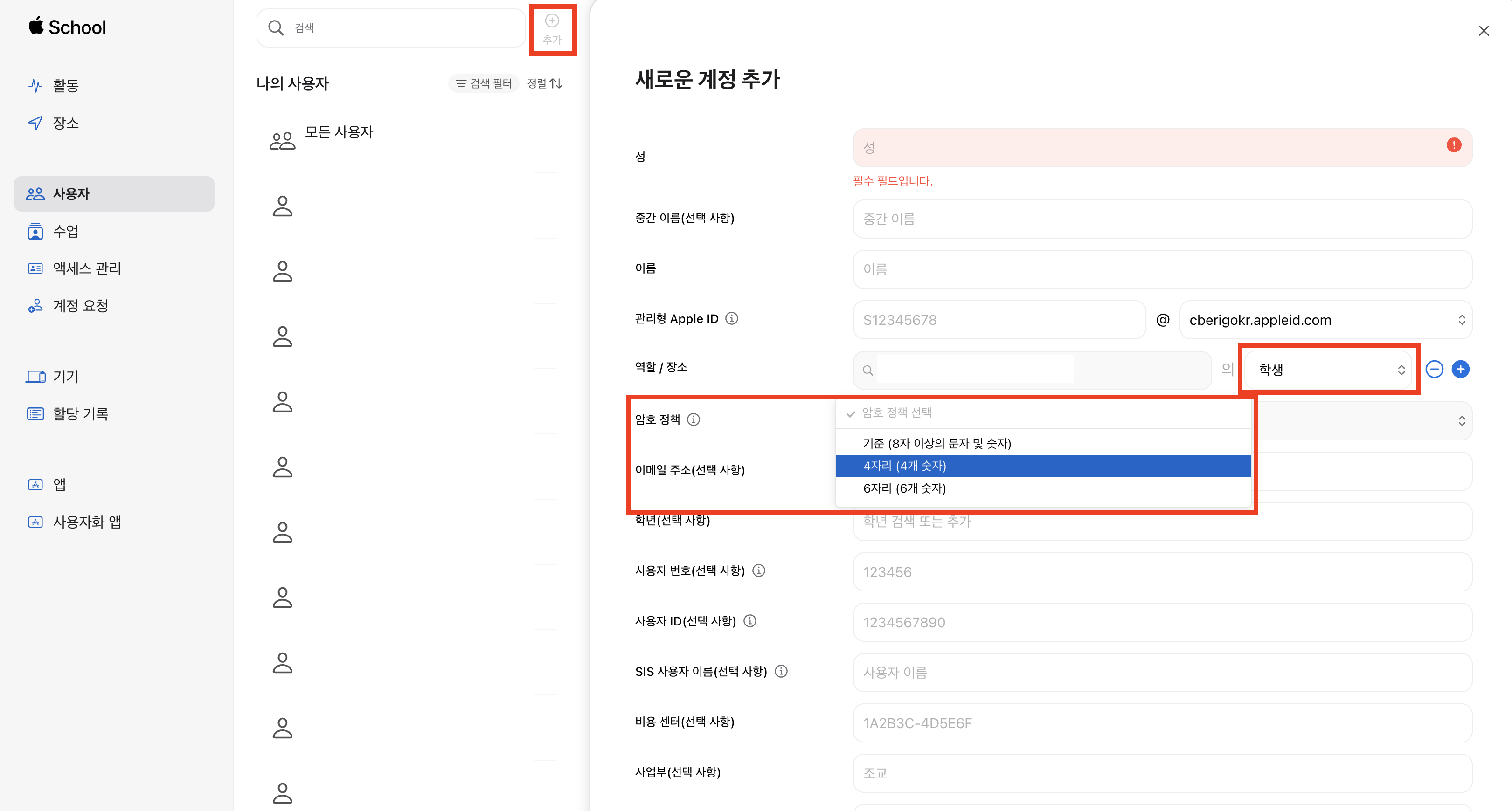Choose 6자리 (6개 숫자) password option
This screenshot has height=811, width=1512.
[1043, 488]
